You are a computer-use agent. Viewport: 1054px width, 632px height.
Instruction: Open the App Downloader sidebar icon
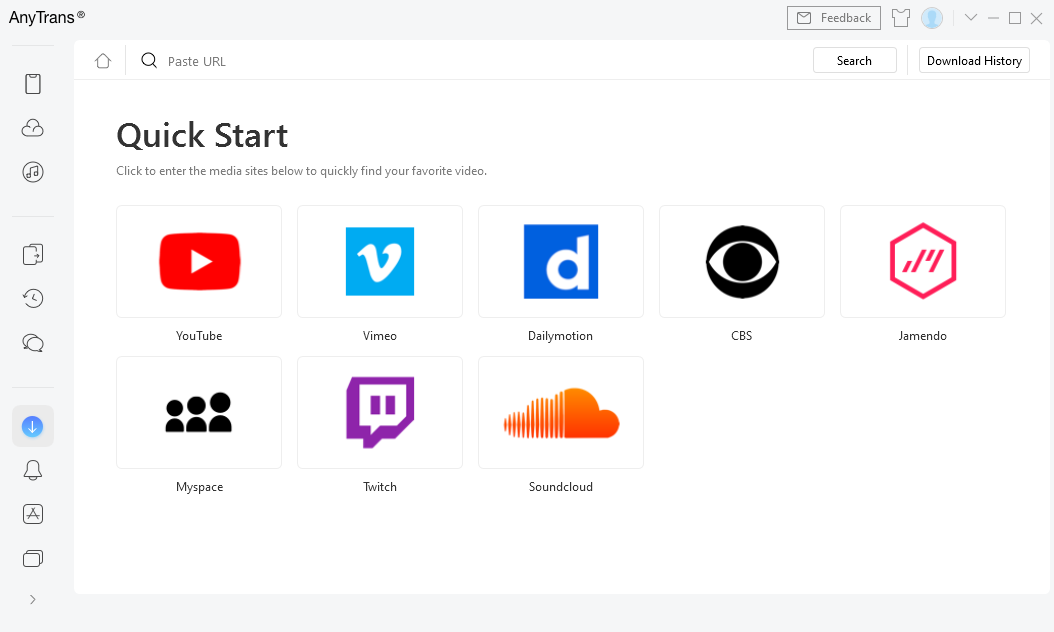coord(33,514)
